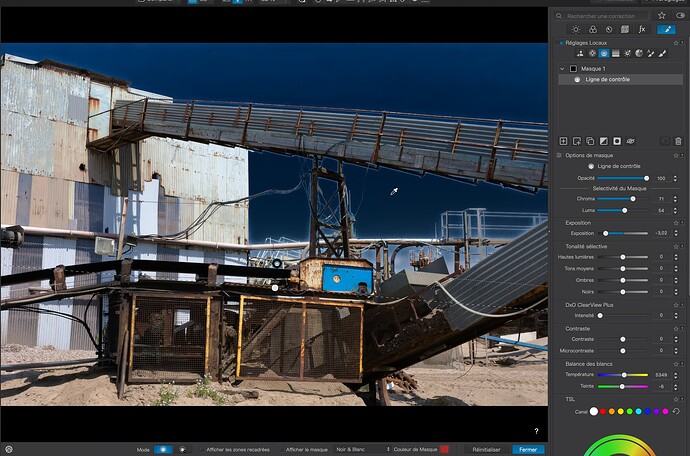Image resolution: width=690 pixels, height=456 pixels.
Task: Adjust the Microcontraste slider
Action: click(x=622, y=351)
